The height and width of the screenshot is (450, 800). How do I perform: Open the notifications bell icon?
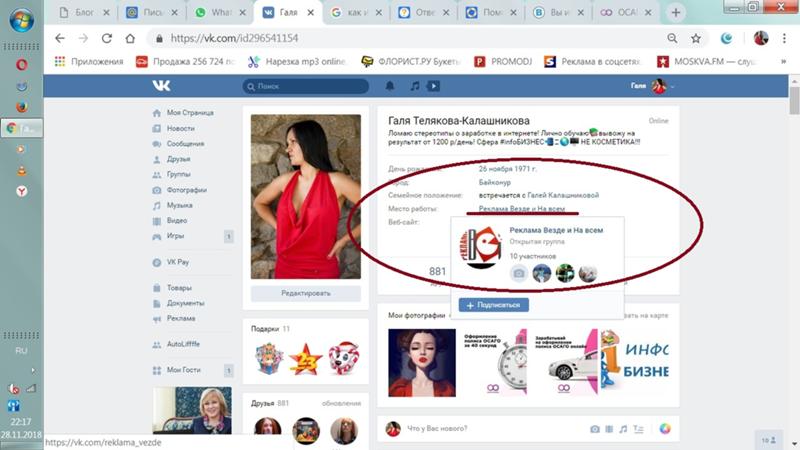[390, 86]
